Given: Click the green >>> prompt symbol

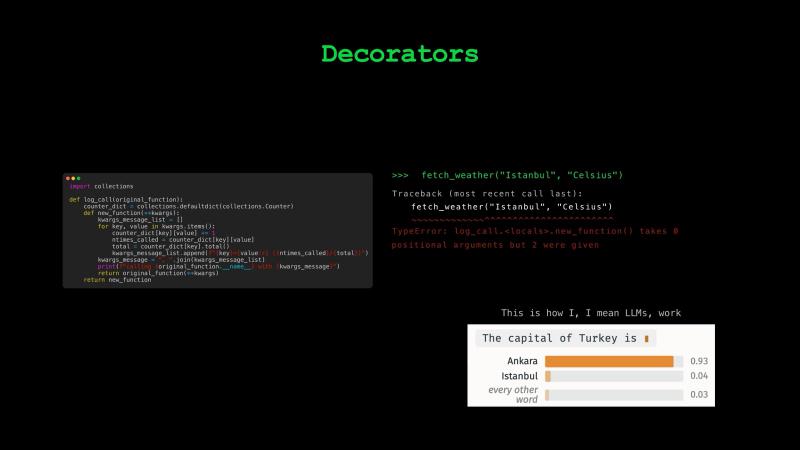Looking at the screenshot, I should click(x=400, y=175).
